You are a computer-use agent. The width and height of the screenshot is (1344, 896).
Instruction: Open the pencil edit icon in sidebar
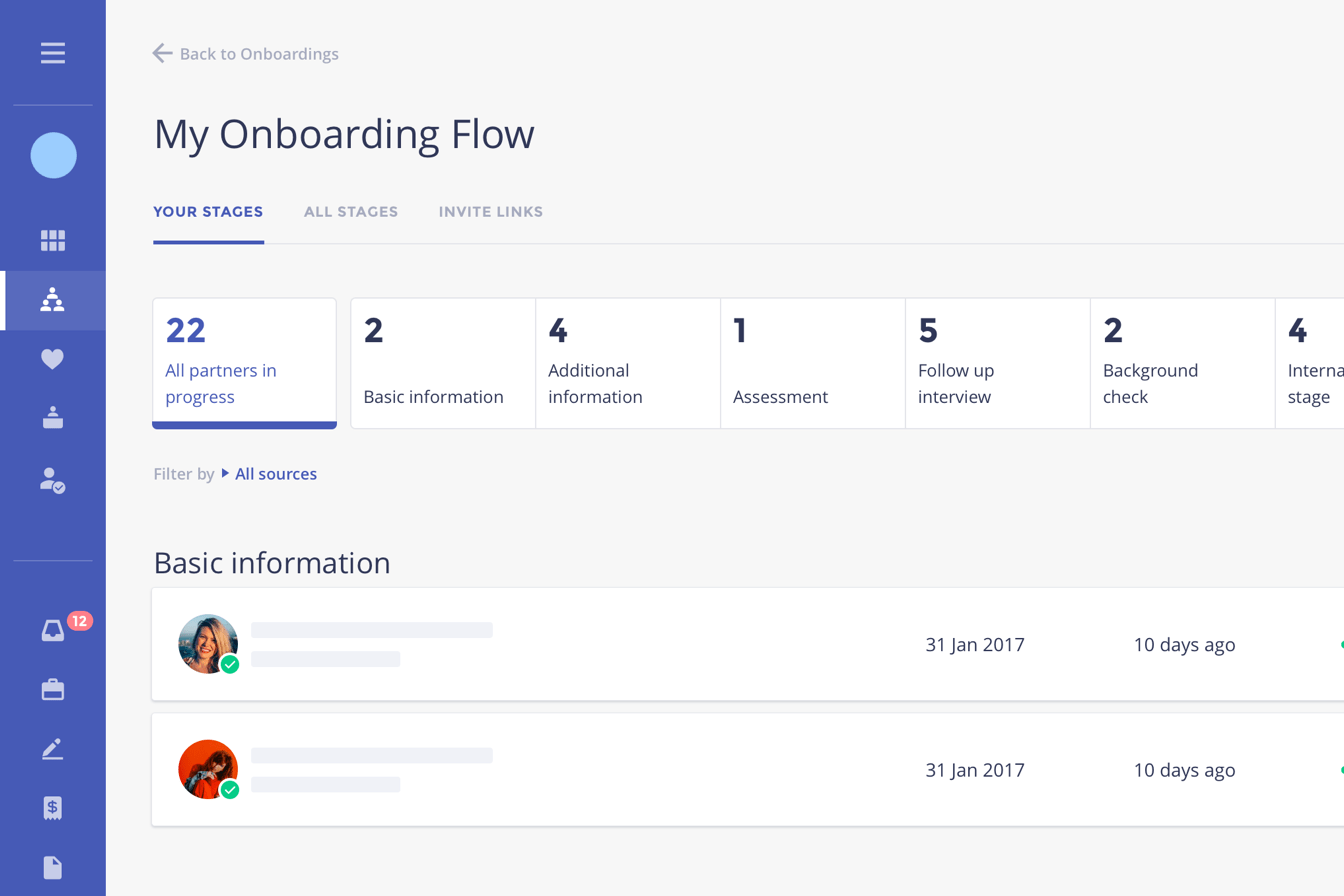click(53, 749)
